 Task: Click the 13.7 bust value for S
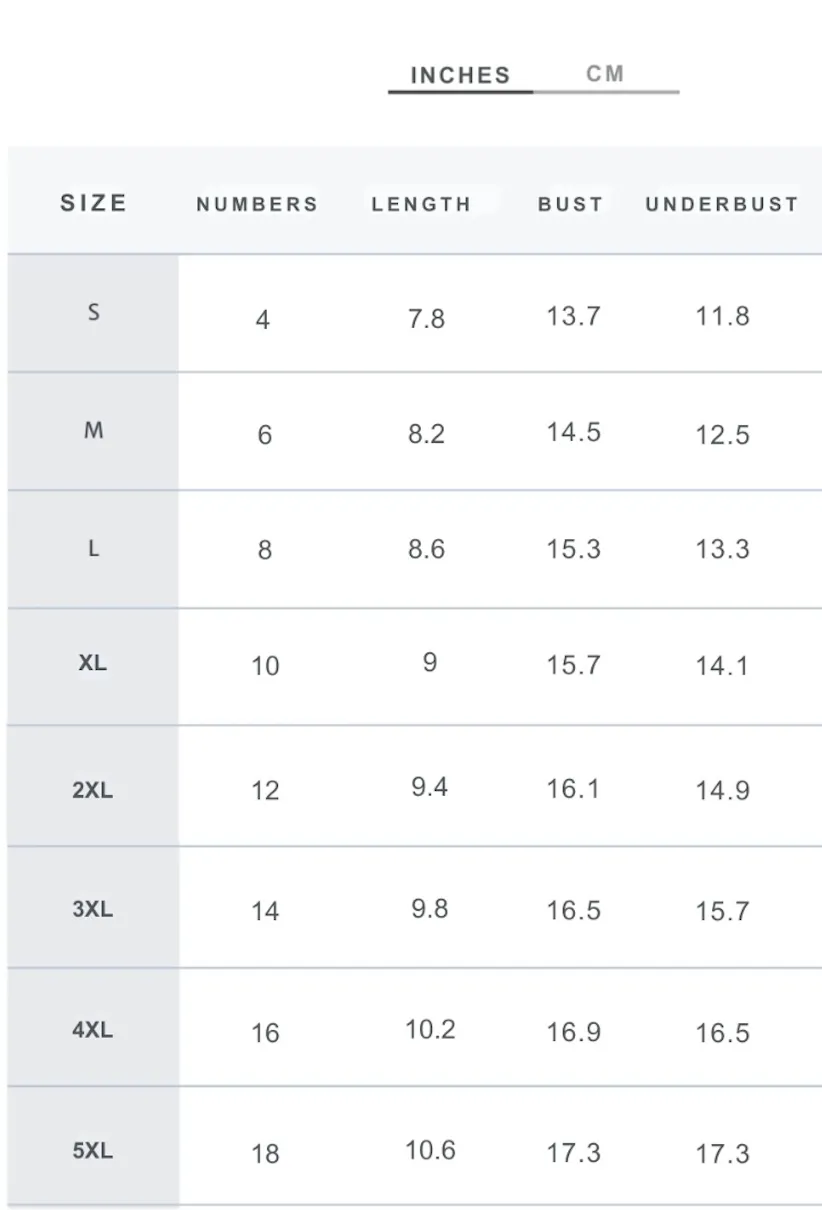pyautogui.click(x=573, y=316)
